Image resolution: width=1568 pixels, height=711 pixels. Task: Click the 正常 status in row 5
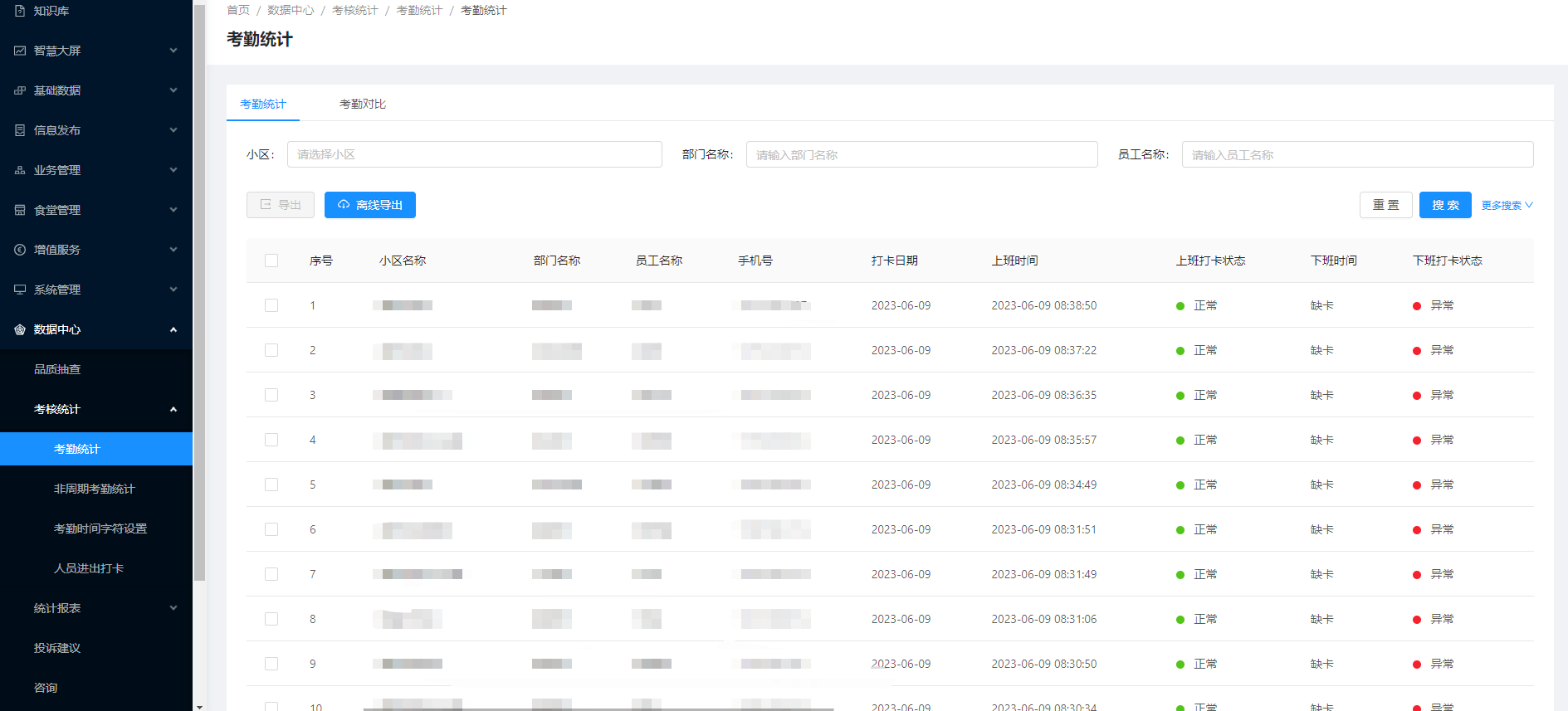click(1205, 485)
